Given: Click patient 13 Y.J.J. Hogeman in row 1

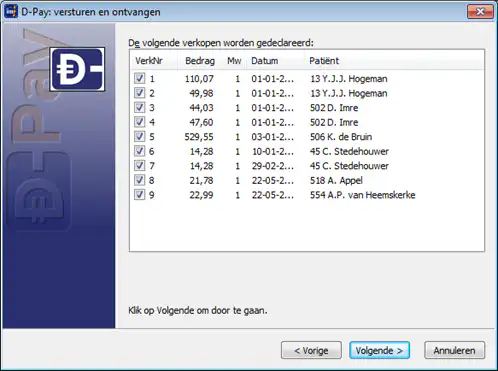Looking at the screenshot, I should pos(349,79).
